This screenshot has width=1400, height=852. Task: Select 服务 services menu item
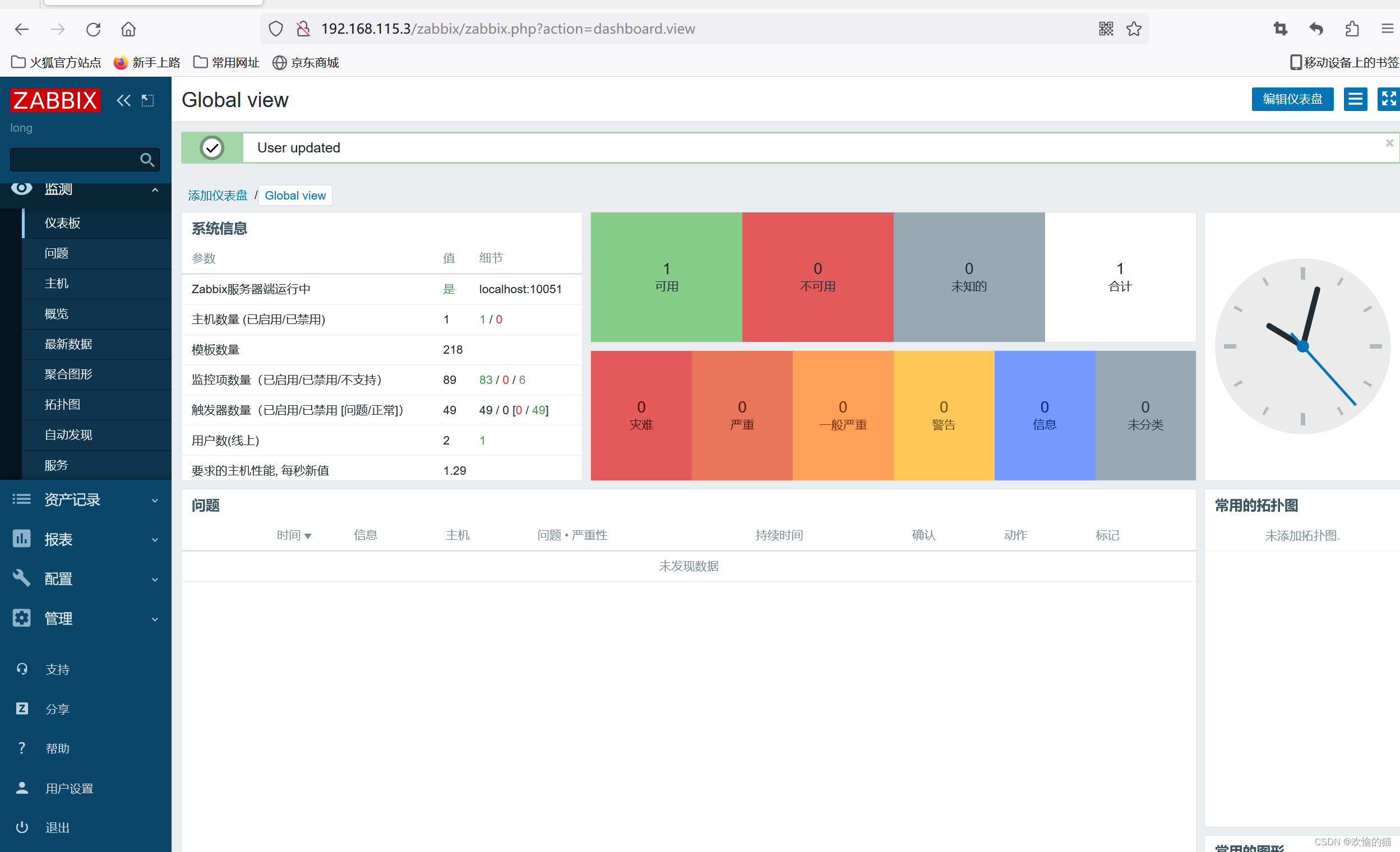[96, 465]
